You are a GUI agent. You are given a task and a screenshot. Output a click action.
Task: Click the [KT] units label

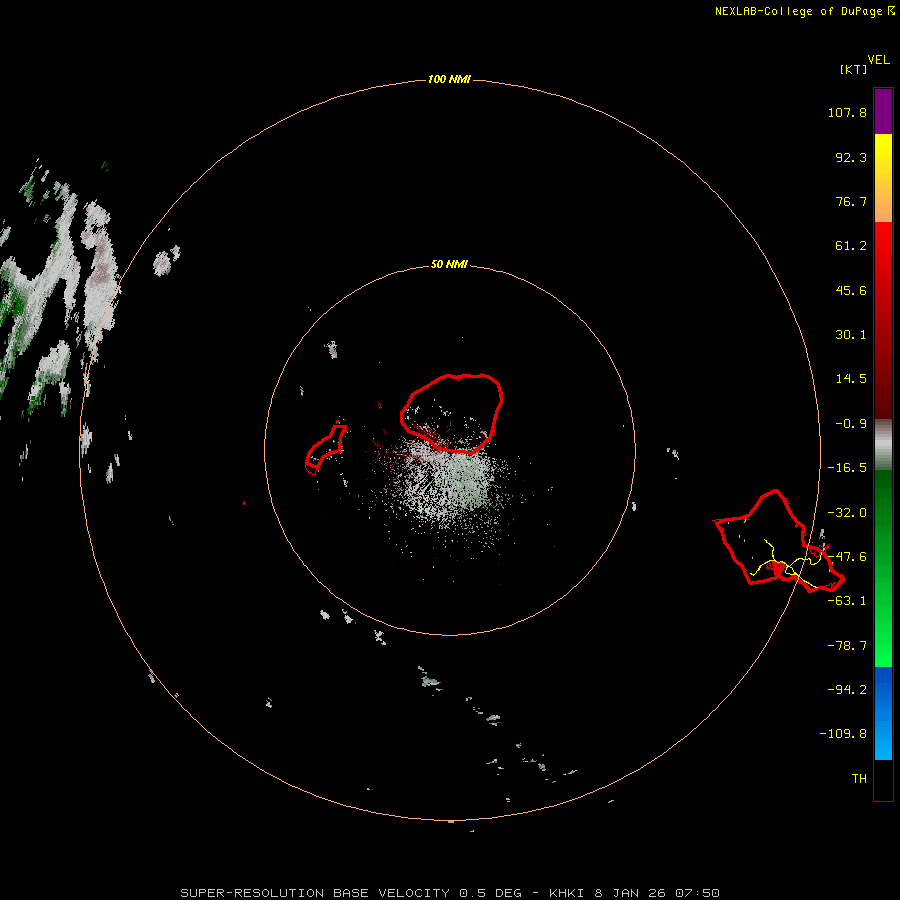(x=853, y=69)
